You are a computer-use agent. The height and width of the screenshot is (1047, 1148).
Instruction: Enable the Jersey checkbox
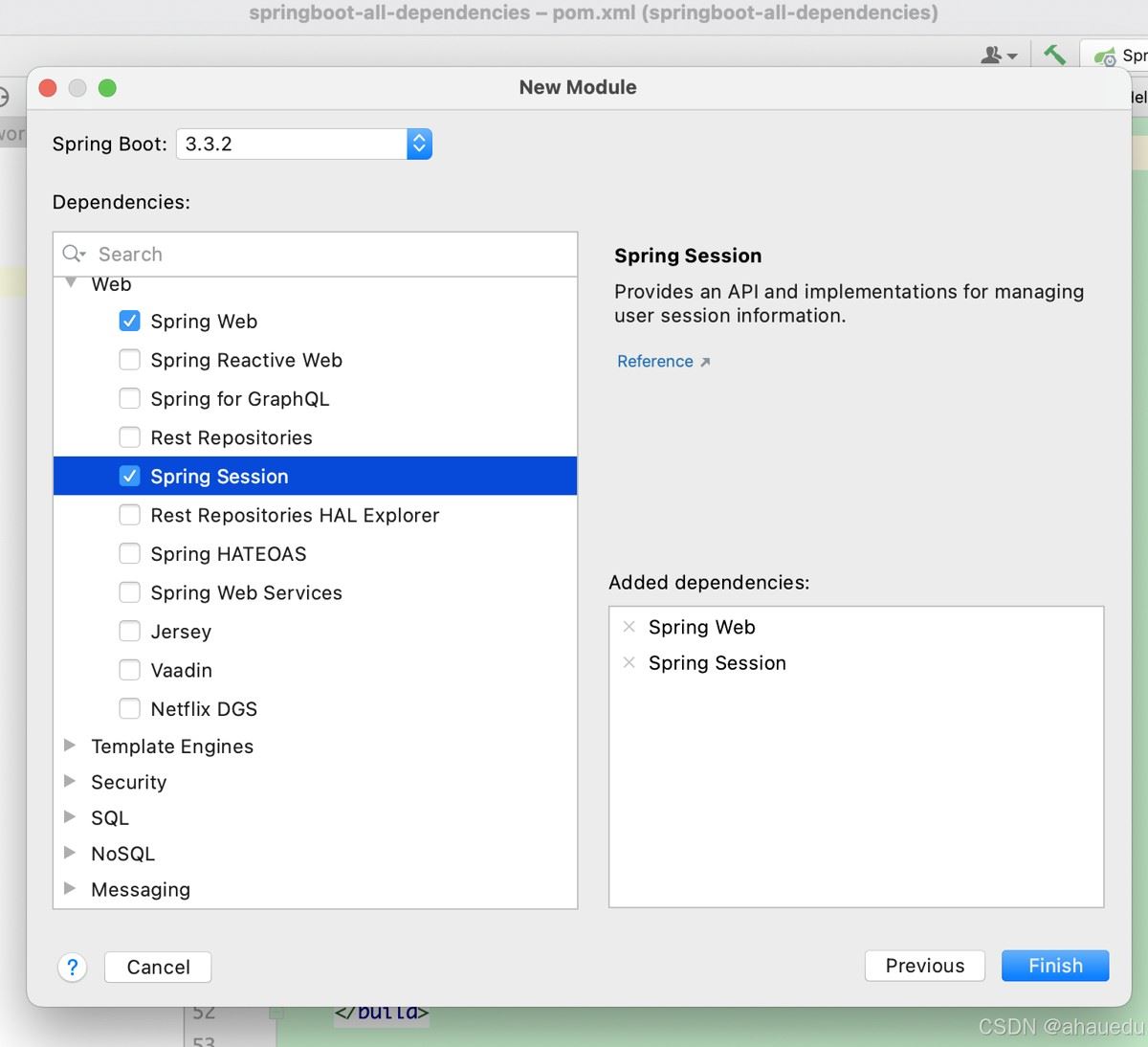[129, 631]
